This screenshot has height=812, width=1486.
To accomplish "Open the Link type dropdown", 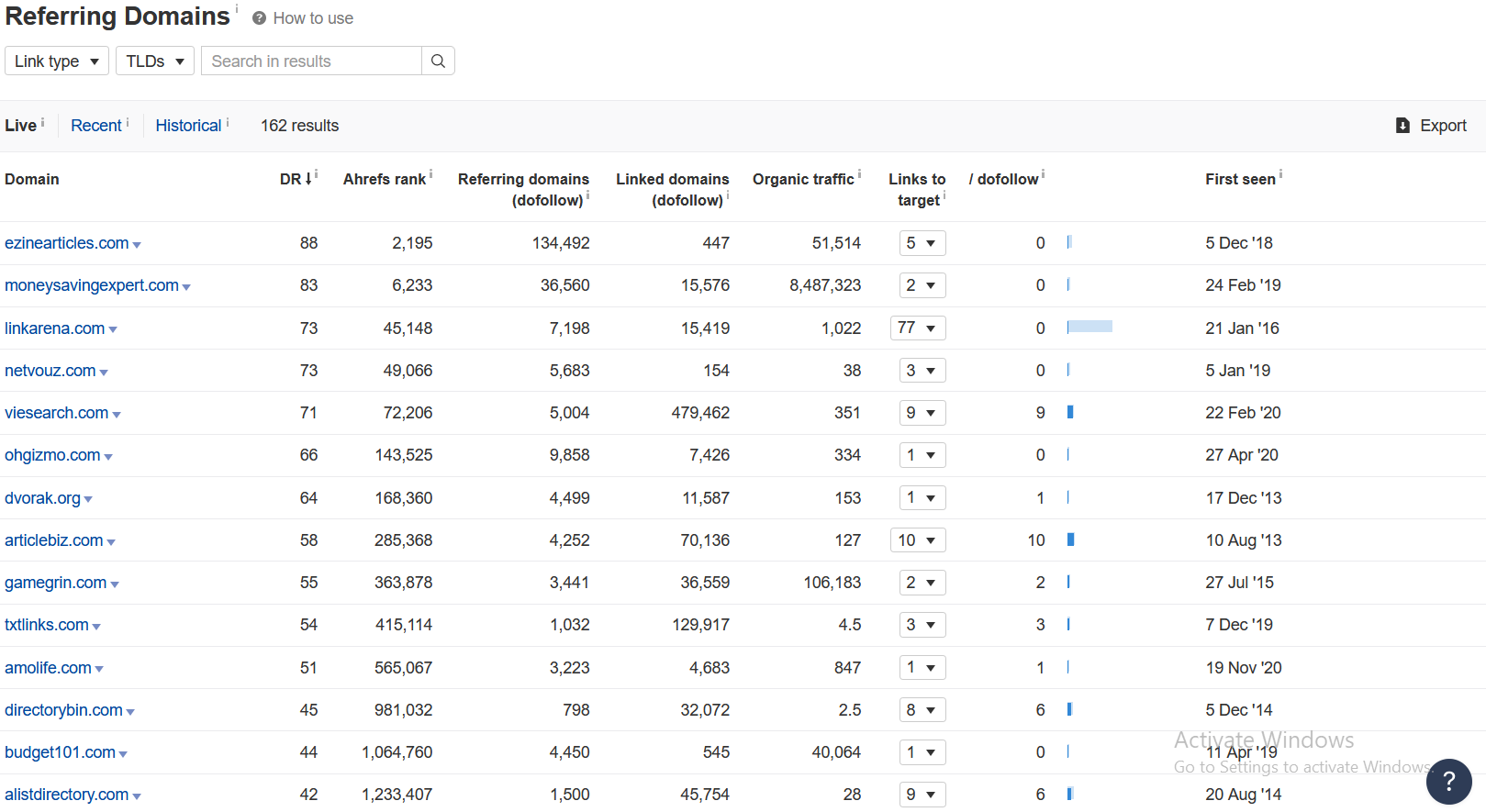I will pyautogui.click(x=57, y=61).
